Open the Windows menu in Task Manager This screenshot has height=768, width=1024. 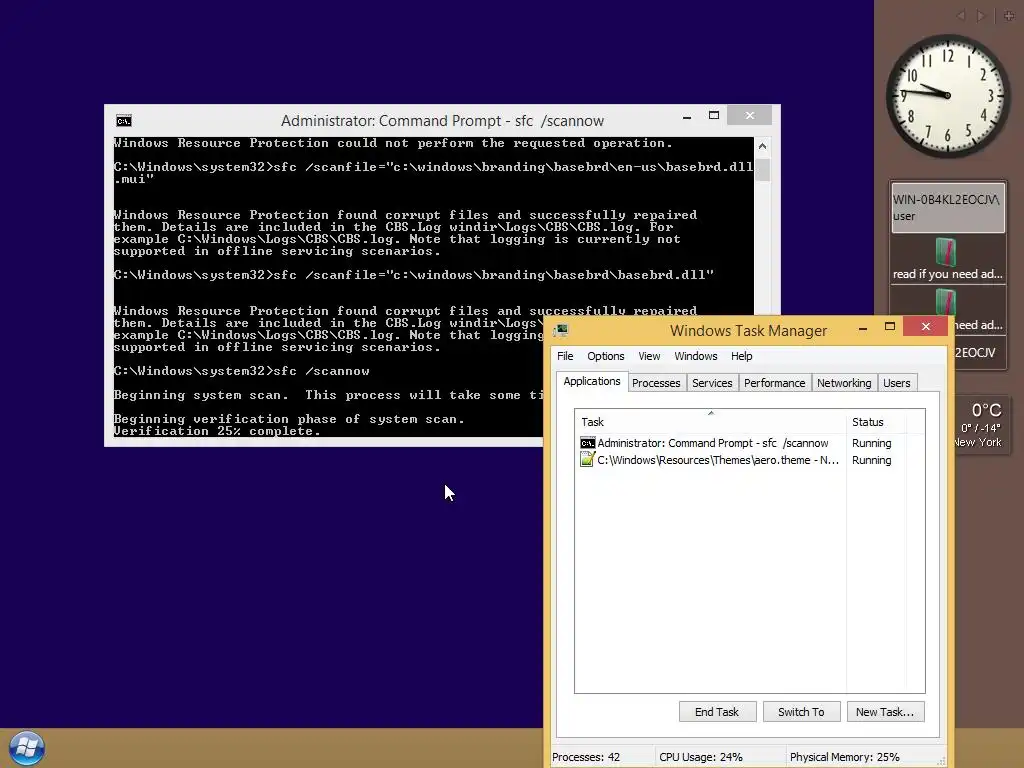click(x=696, y=356)
